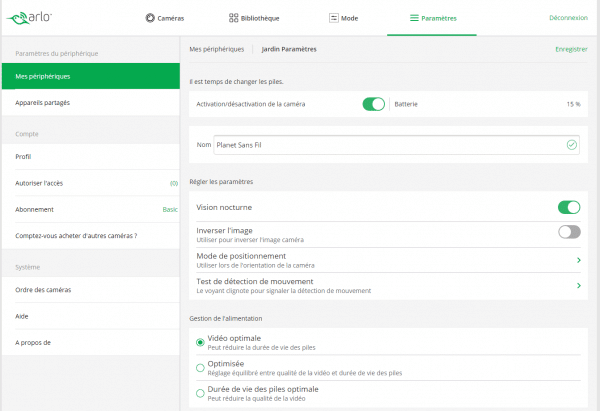Click Déconnexion to log out

tap(568, 18)
